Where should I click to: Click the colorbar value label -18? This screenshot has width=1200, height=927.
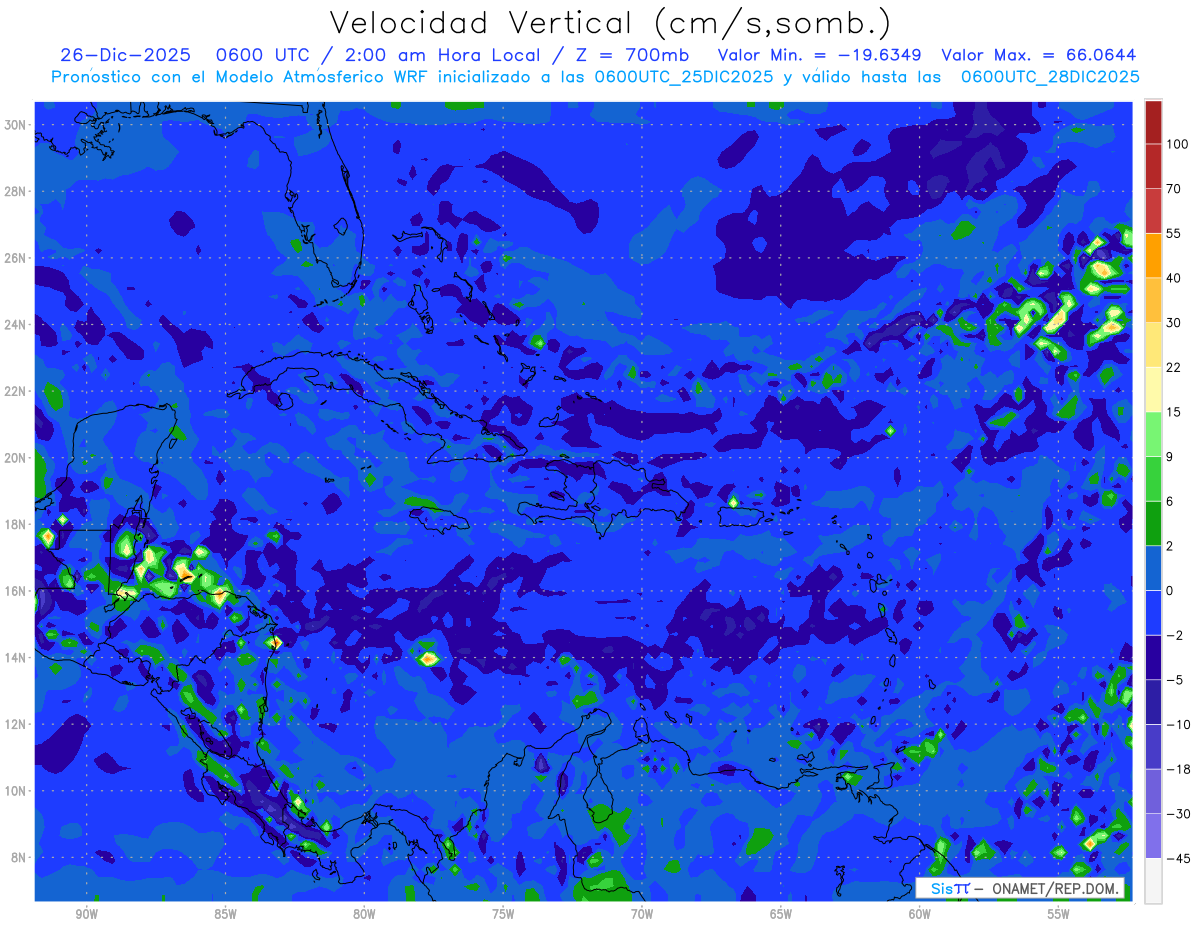[x=1177, y=769]
